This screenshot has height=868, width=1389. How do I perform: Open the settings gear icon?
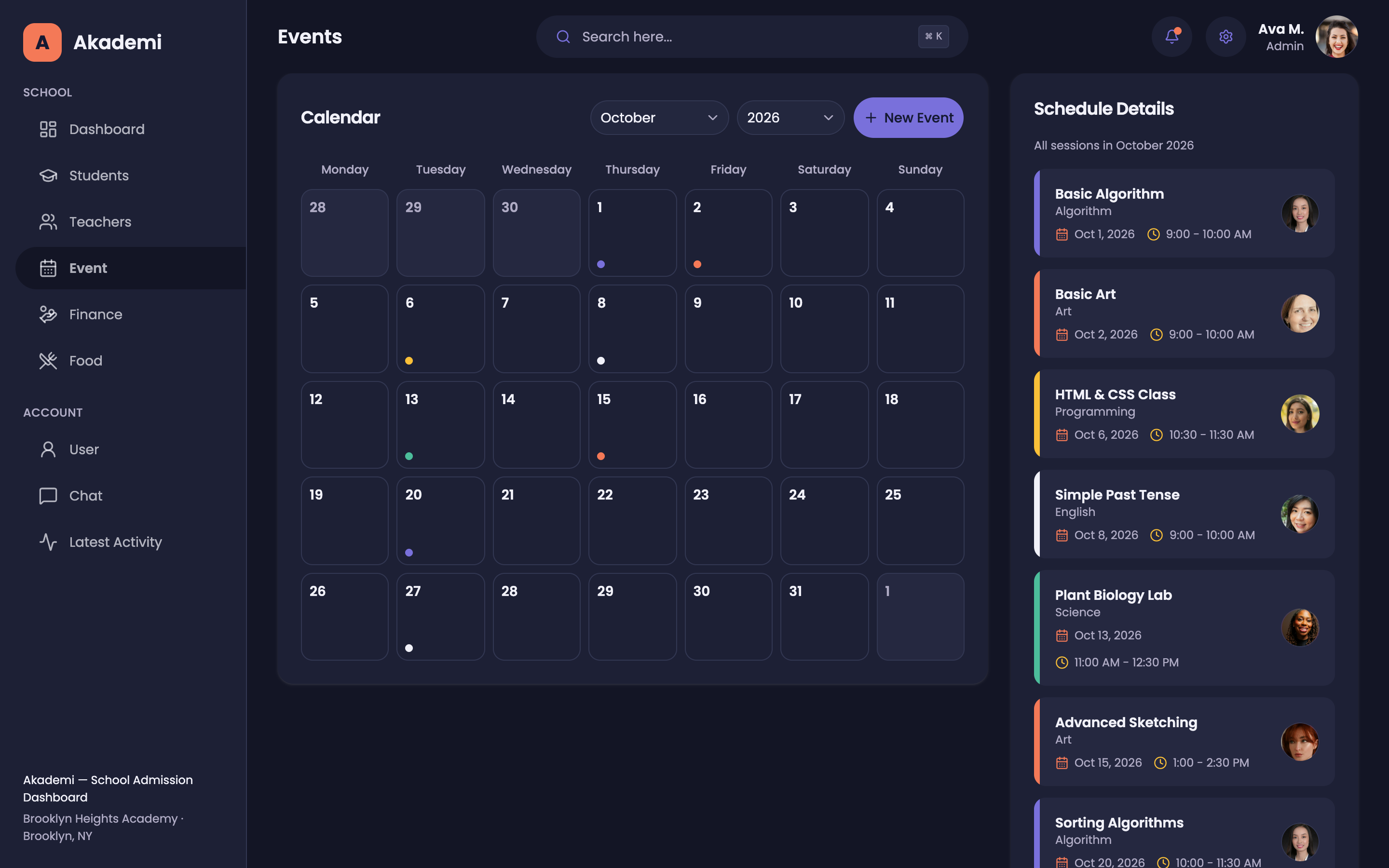click(x=1226, y=37)
